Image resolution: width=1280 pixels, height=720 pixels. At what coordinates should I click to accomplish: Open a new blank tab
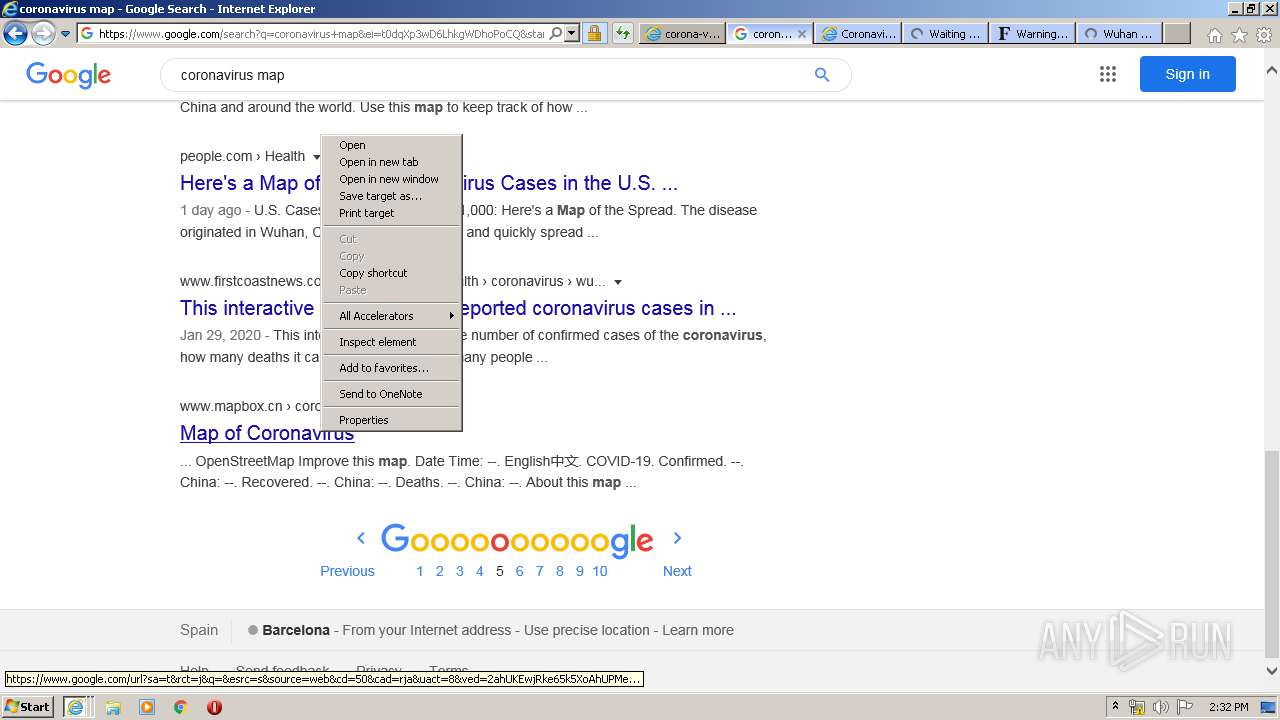tap(1177, 33)
